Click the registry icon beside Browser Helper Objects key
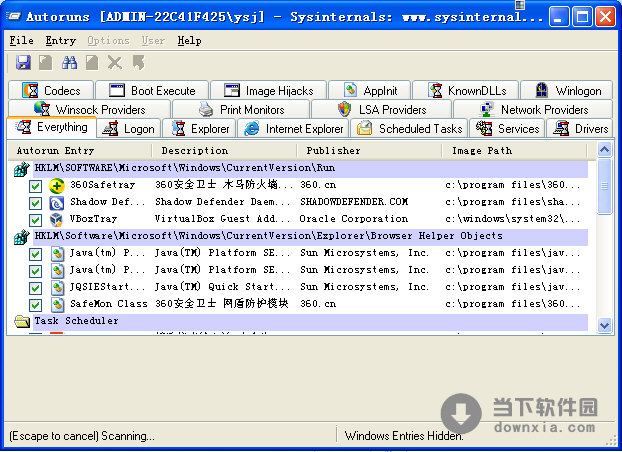The image size is (622, 452). click(22, 237)
